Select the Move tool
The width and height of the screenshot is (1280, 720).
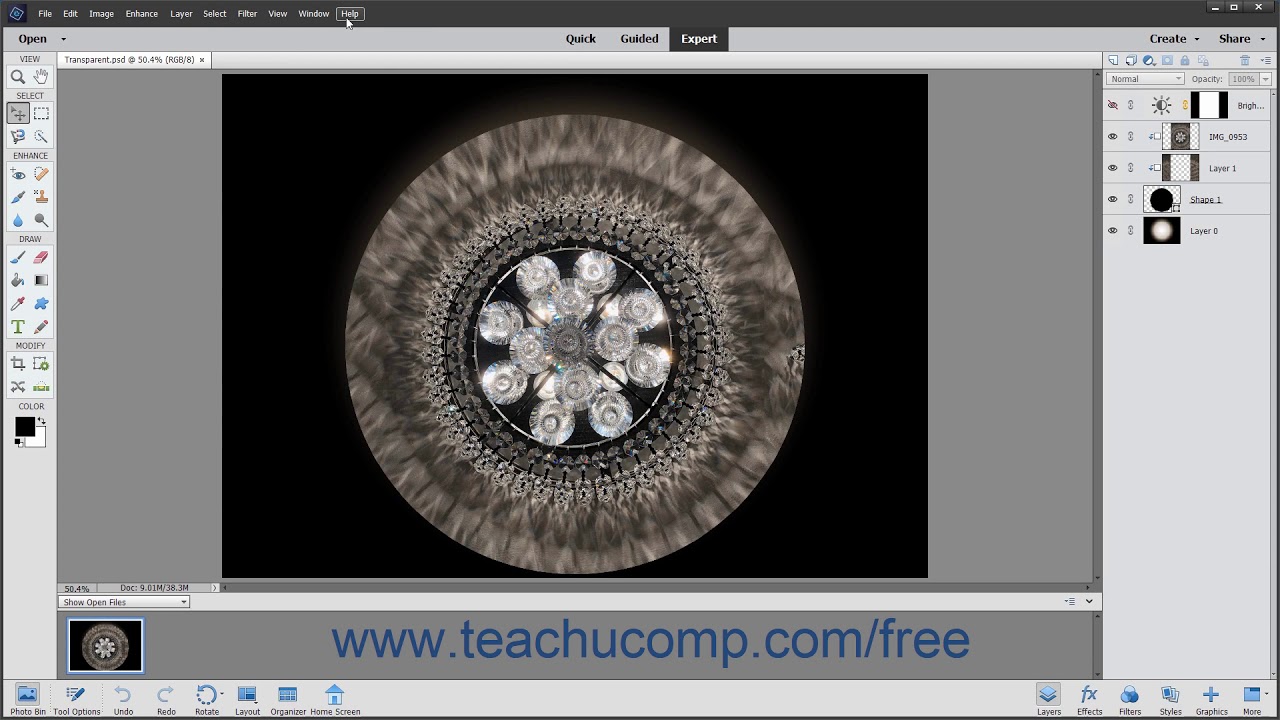click(x=18, y=114)
